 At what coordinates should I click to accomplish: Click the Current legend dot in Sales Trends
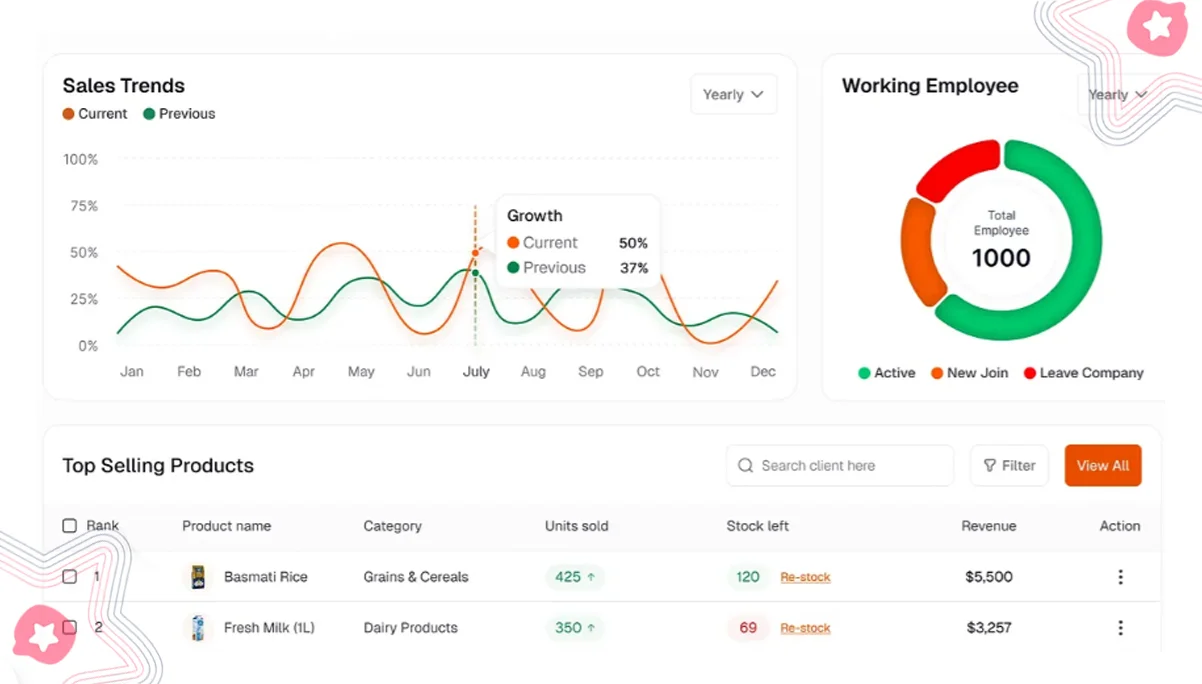pos(68,114)
